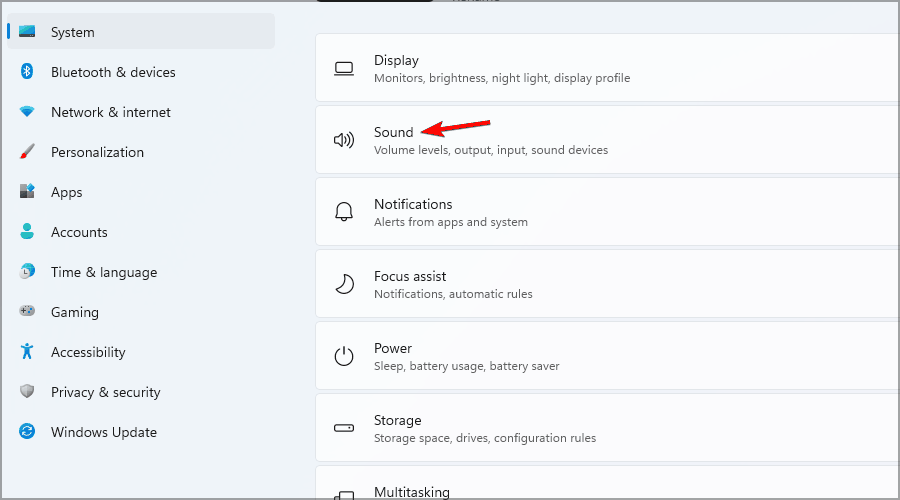Click the Accessibility figure icon

pos(28,352)
